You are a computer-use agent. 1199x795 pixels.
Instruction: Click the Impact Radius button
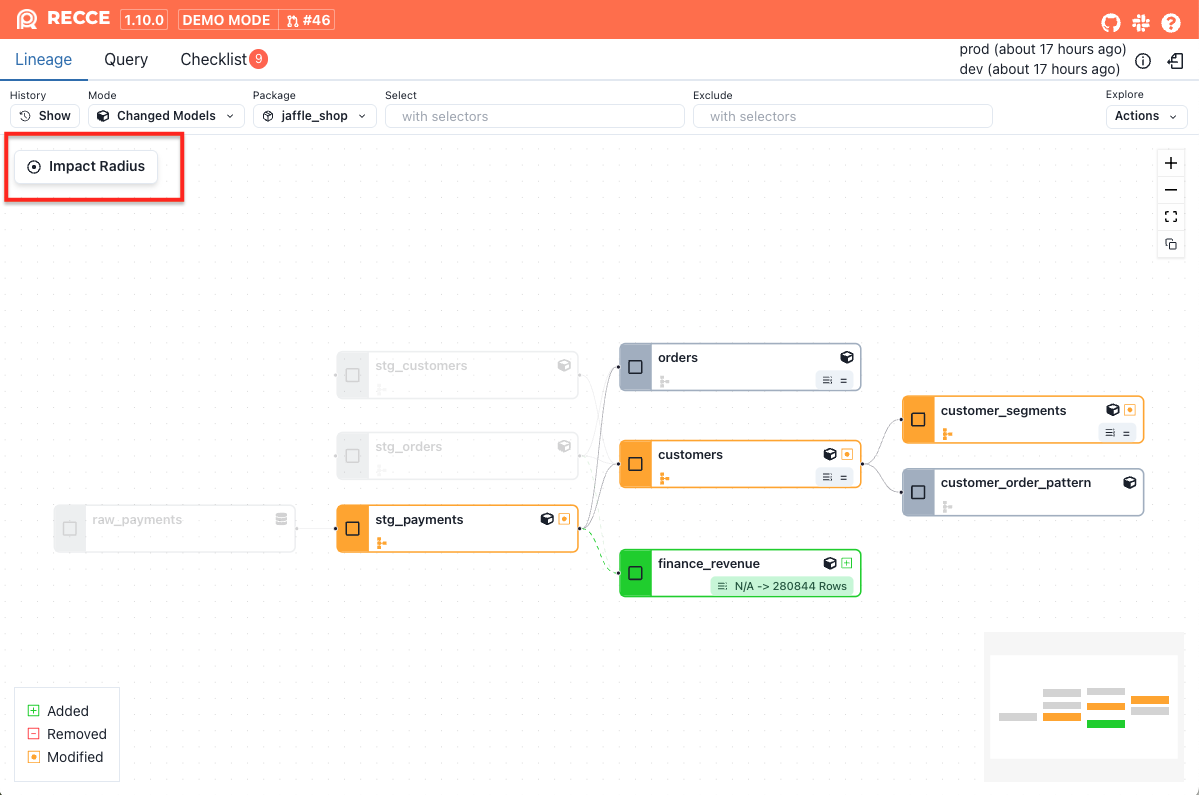click(86, 167)
